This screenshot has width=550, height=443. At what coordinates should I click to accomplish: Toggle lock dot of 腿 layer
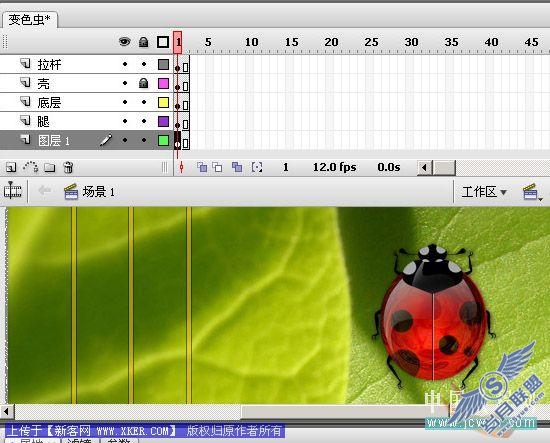click(x=144, y=121)
